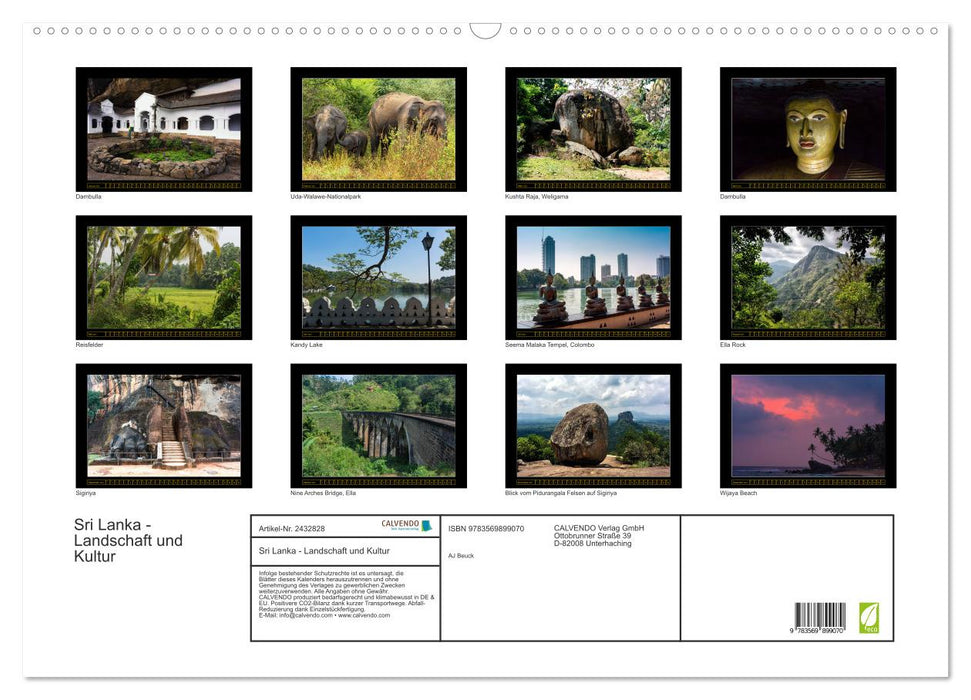
Task: Click the 'Sigiriya' caption under staircase photo
Action: (x=85, y=493)
